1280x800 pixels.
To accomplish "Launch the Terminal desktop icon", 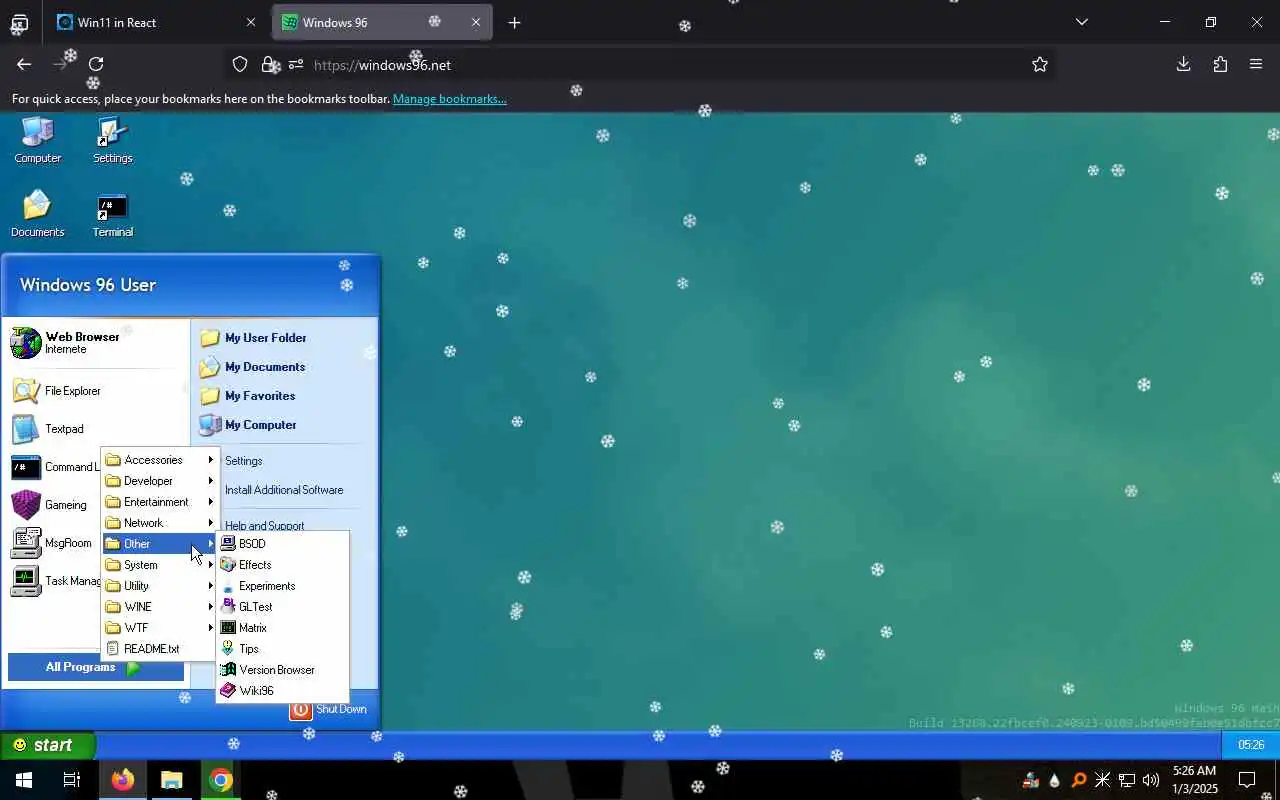I will [112, 214].
